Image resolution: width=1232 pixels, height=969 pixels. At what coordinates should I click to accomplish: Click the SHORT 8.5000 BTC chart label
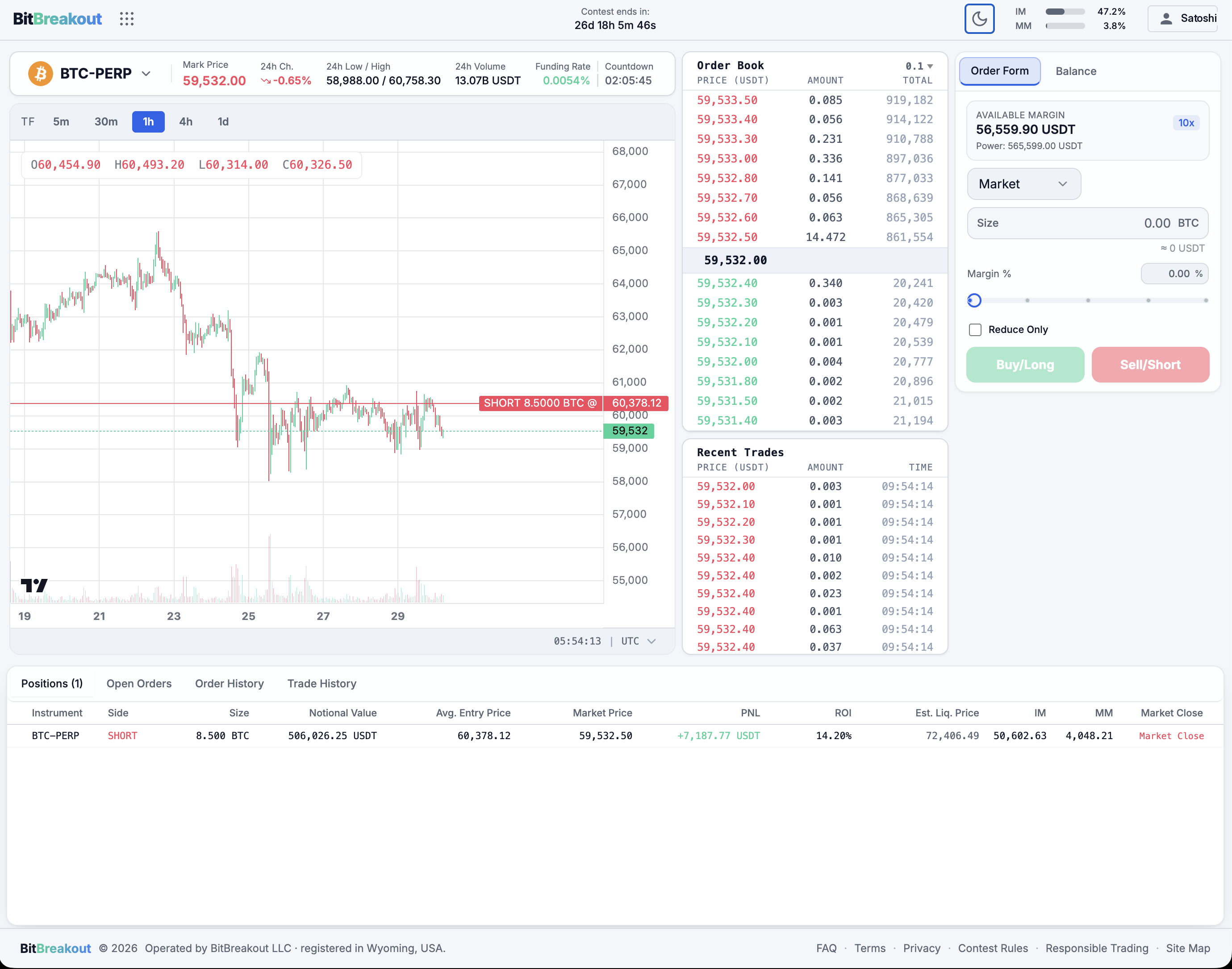[540, 403]
